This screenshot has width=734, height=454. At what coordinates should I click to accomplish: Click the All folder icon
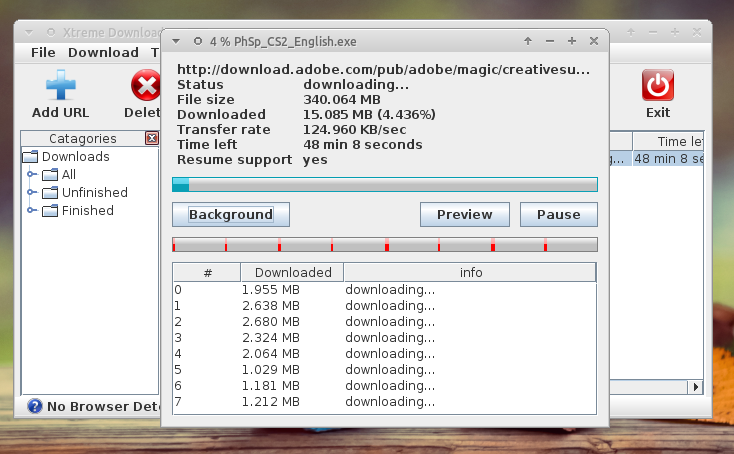50,175
